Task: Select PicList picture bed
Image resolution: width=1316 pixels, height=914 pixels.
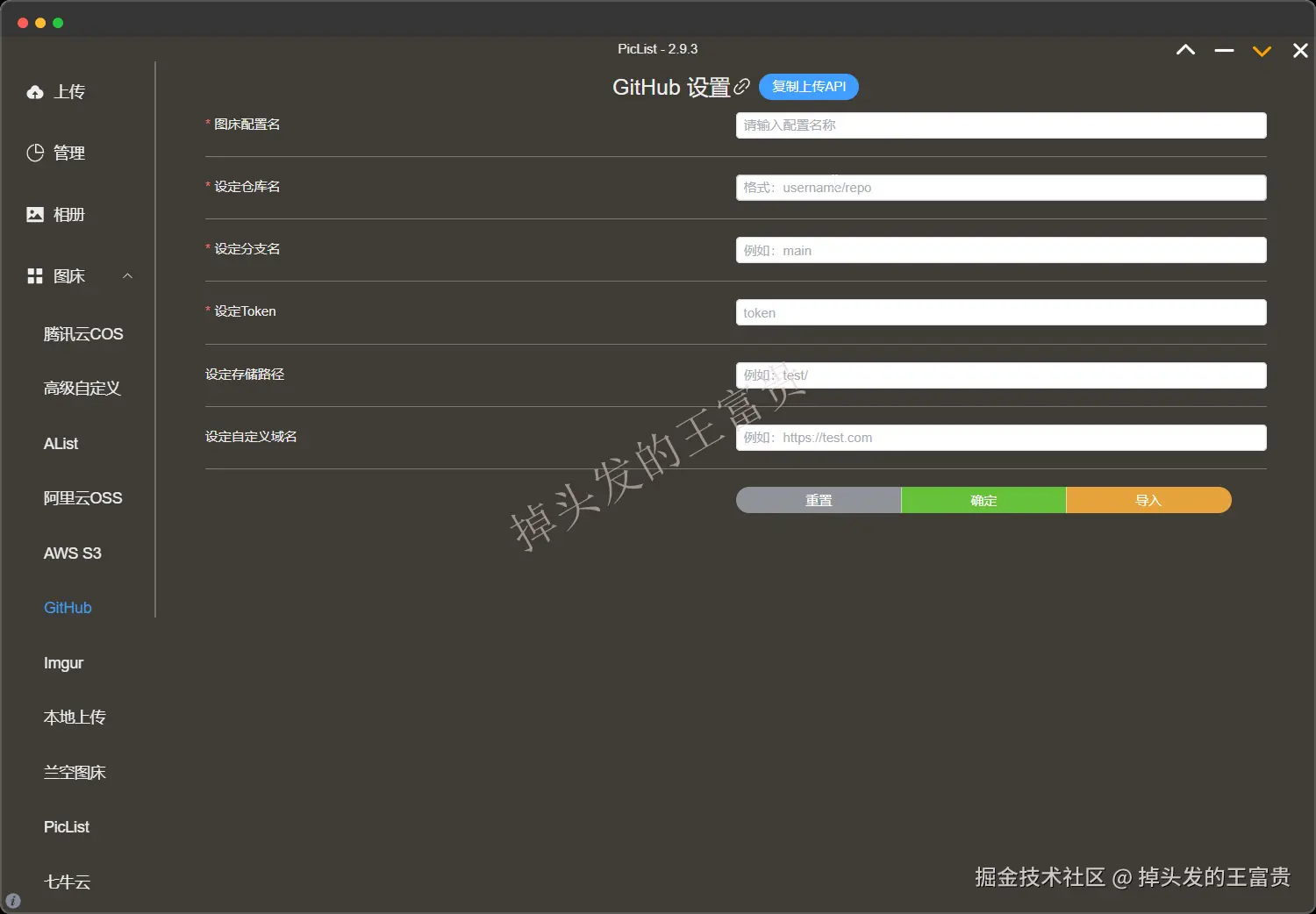Action: (67, 827)
